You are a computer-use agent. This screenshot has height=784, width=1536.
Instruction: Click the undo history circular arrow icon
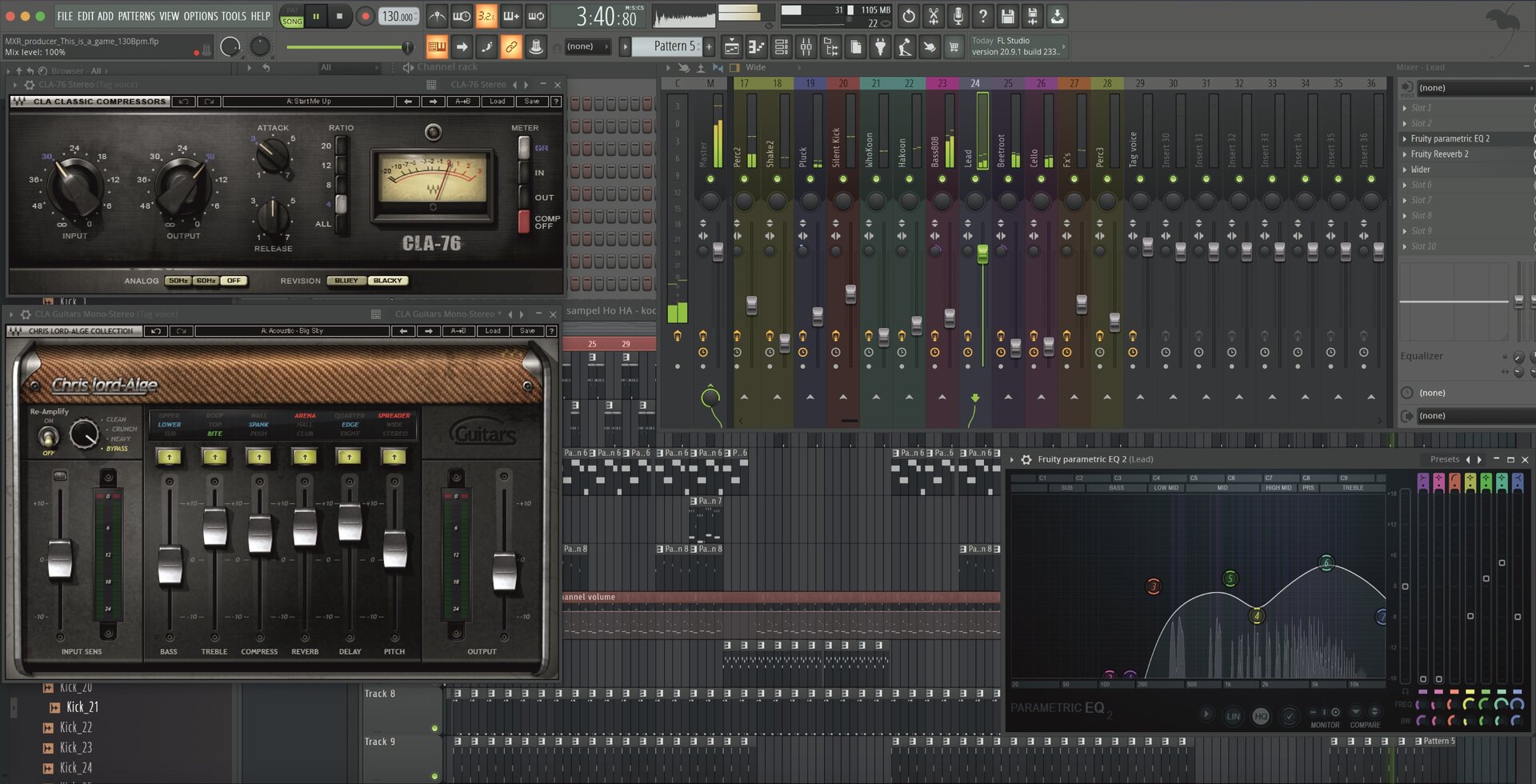point(909,16)
